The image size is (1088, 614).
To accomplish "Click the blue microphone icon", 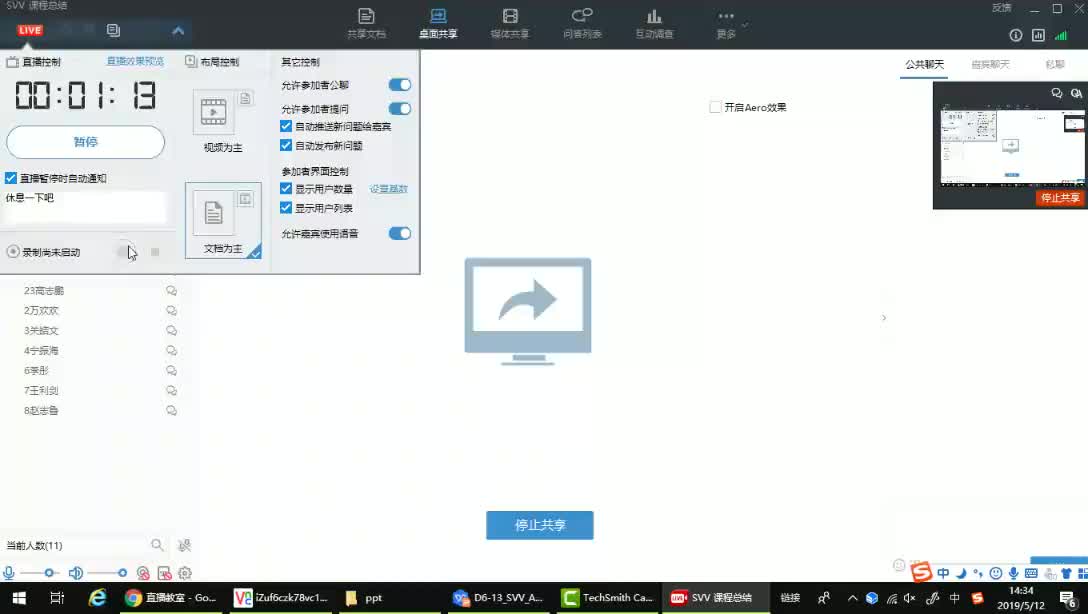I will point(9,573).
